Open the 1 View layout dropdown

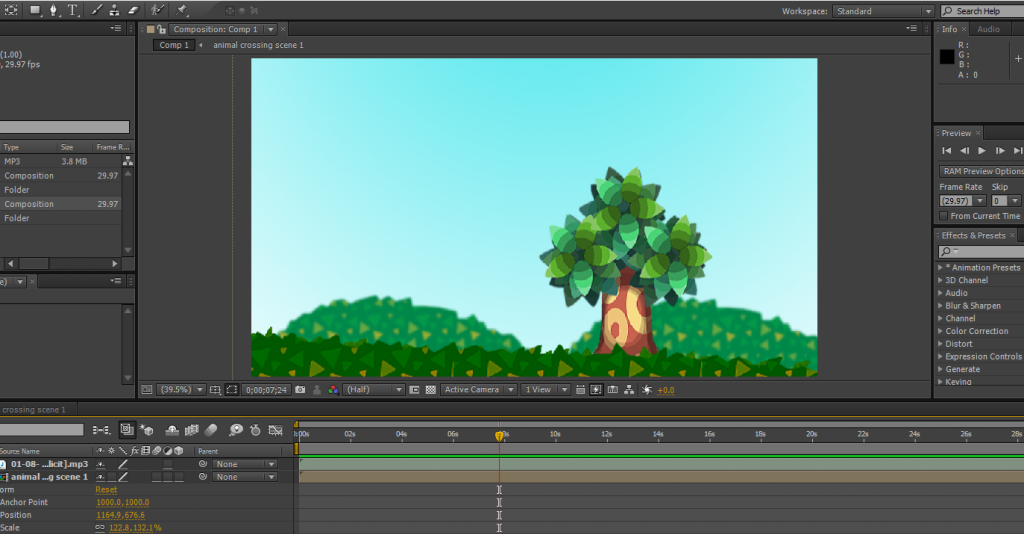point(545,390)
